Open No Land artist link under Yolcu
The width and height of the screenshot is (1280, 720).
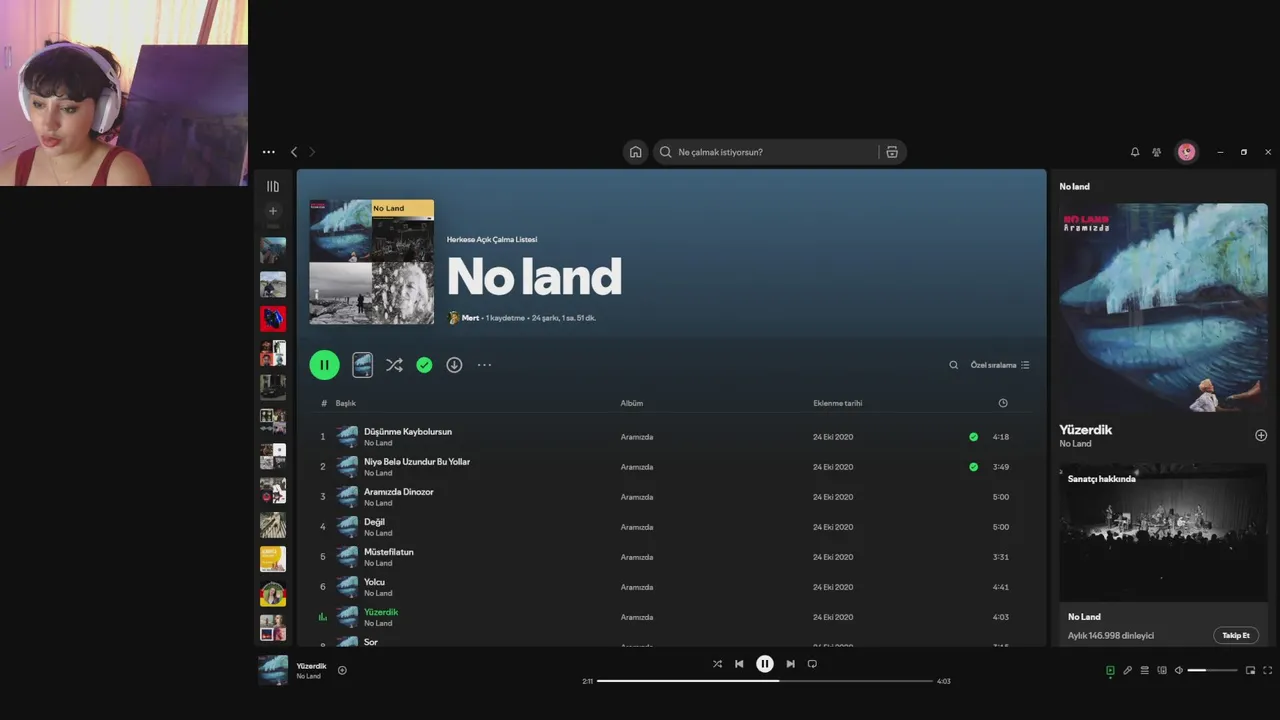click(378, 593)
